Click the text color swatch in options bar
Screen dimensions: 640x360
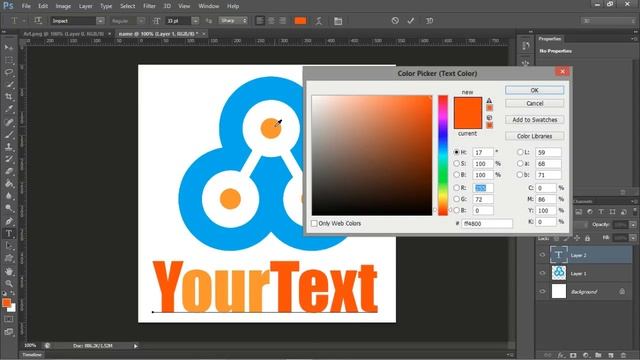(300, 21)
